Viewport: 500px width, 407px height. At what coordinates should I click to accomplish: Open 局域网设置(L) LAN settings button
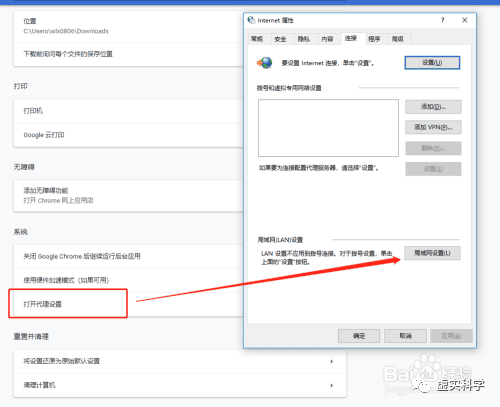coord(432,253)
